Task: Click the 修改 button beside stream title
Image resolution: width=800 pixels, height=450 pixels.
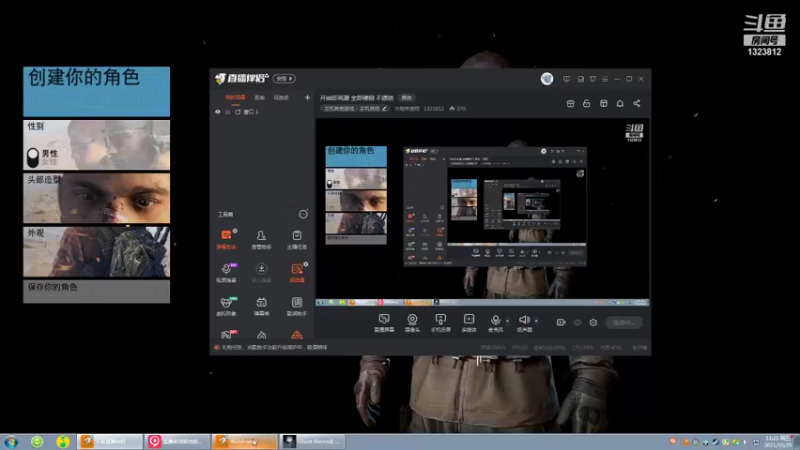Action: coord(406,97)
